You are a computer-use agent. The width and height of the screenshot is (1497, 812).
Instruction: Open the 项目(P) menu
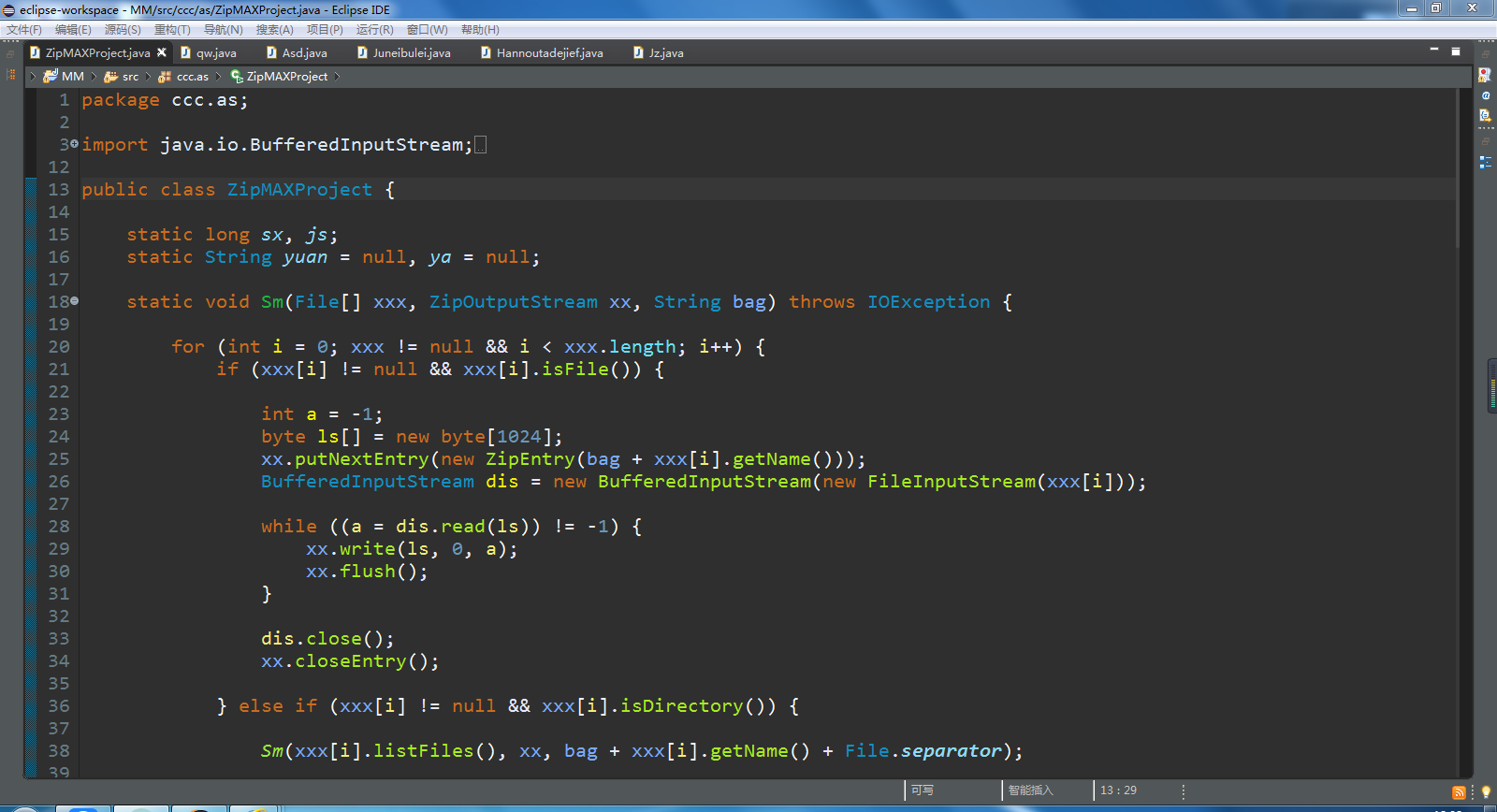click(x=325, y=30)
